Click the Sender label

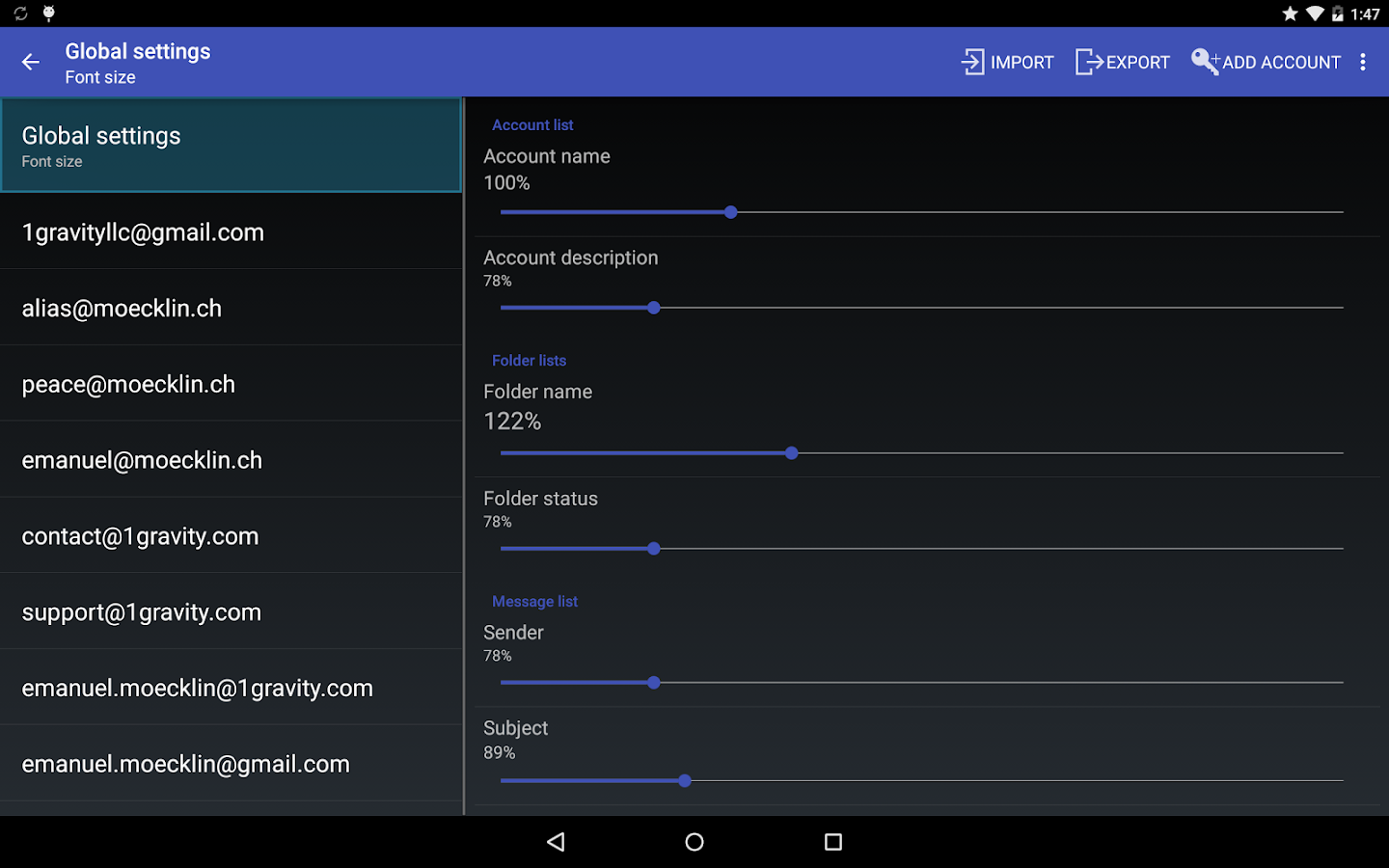pyautogui.click(x=514, y=633)
